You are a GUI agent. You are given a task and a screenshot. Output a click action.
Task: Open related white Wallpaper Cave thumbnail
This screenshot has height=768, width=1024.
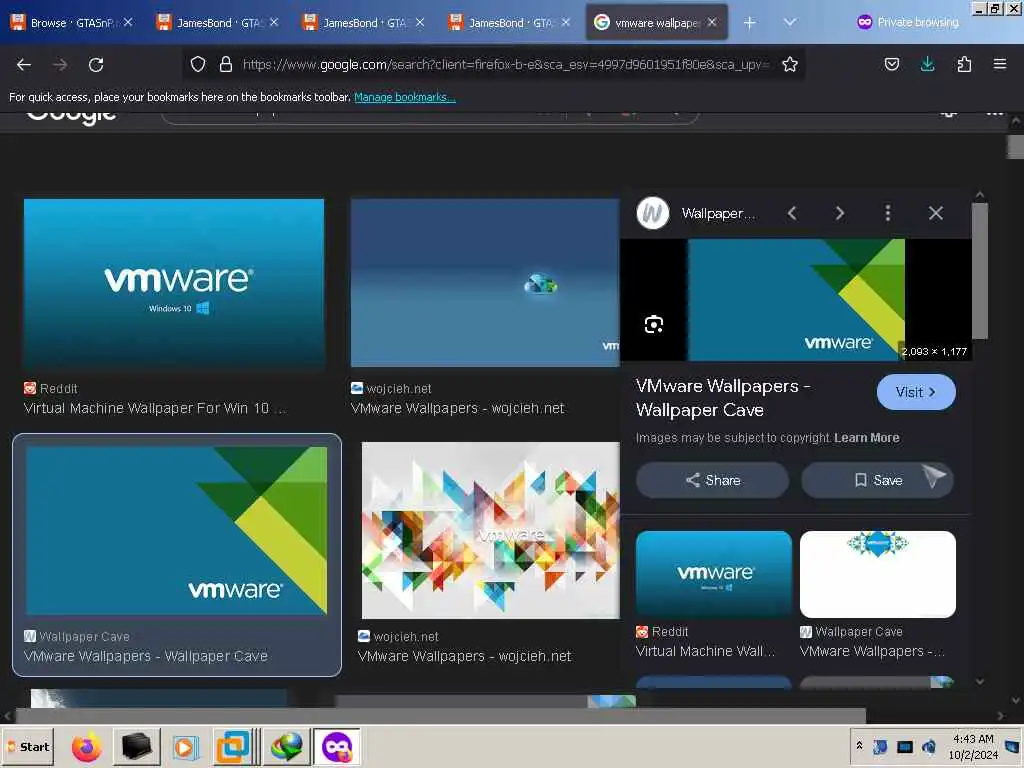(x=878, y=574)
